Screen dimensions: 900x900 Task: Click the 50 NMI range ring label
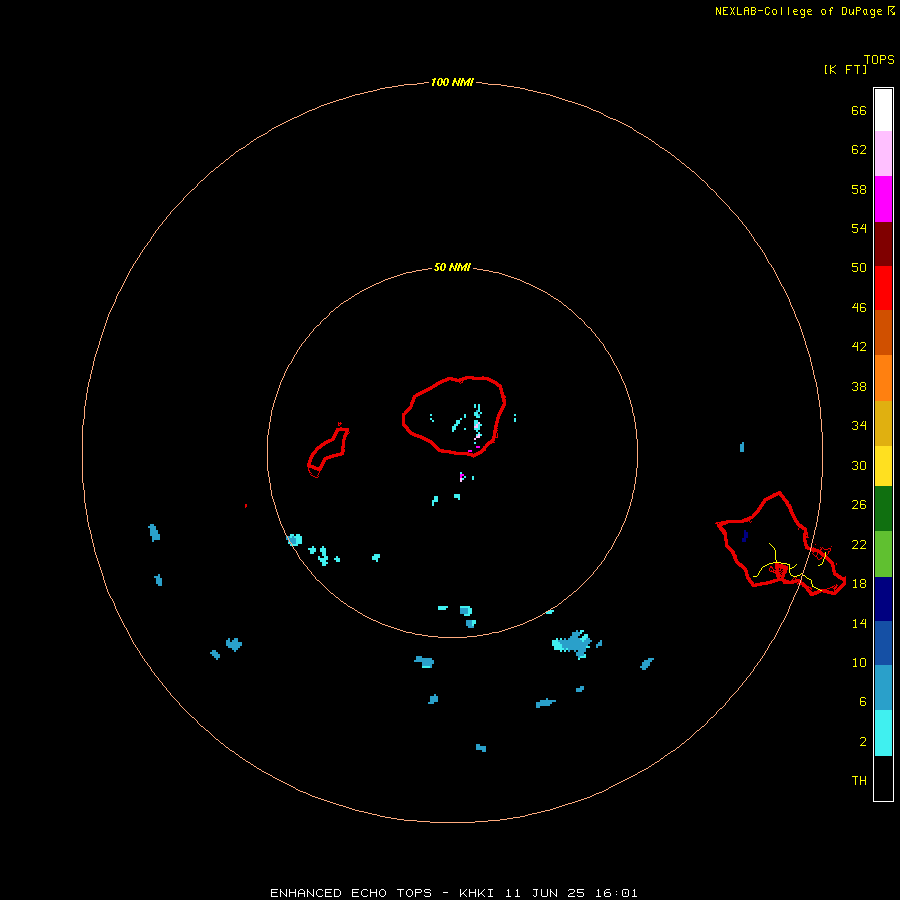(x=452, y=267)
